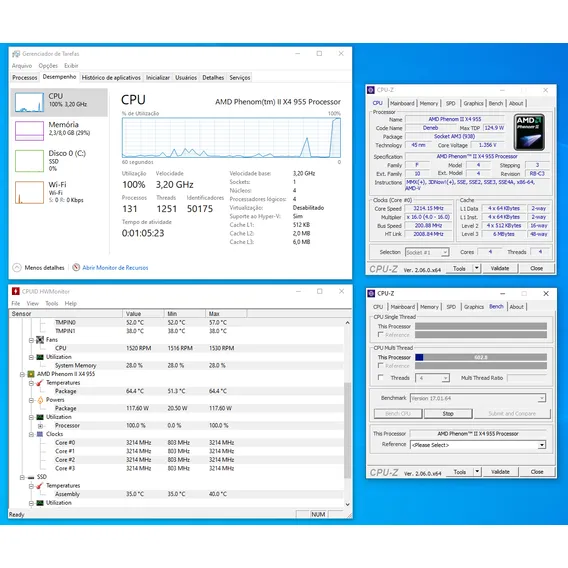568x568 pixels.
Task: Click thermometer icon of SSD Temperatures
Action: point(40,485)
